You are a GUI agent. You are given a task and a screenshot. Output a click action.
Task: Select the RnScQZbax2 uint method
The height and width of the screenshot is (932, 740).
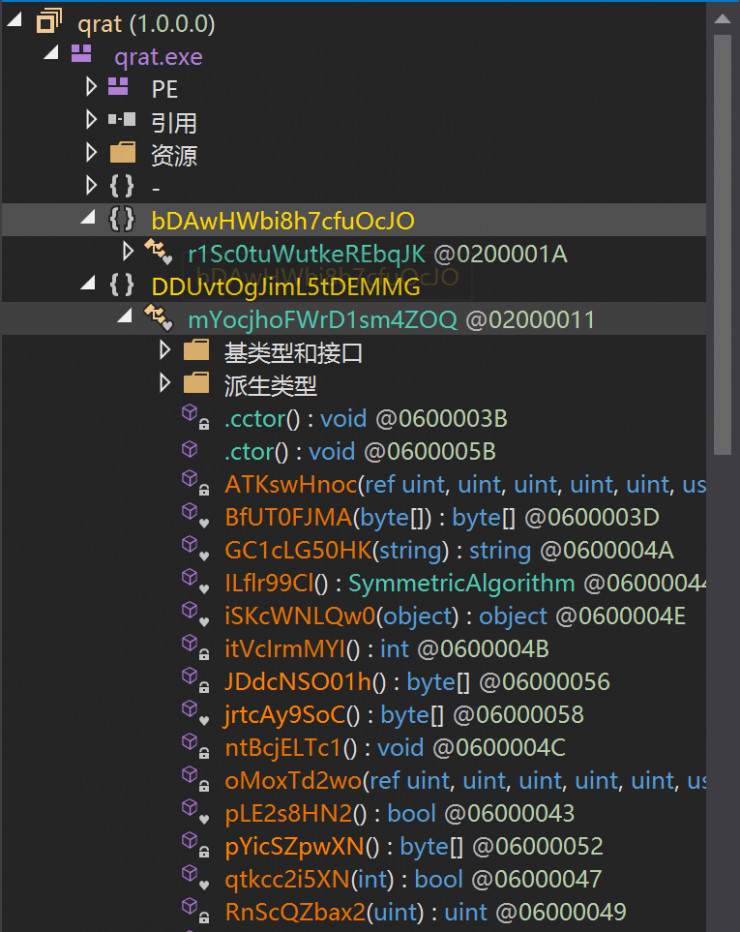coord(282,912)
